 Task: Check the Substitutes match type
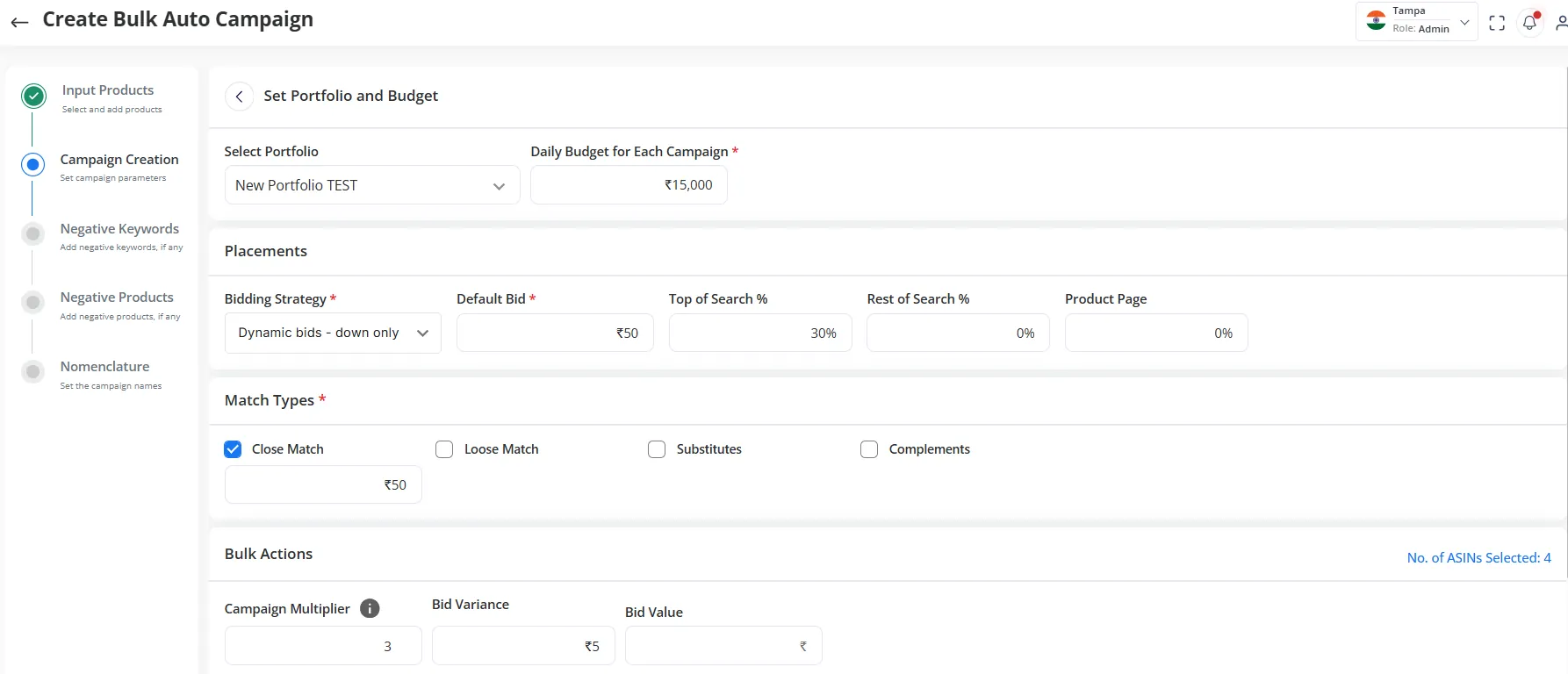click(x=657, y=449)
